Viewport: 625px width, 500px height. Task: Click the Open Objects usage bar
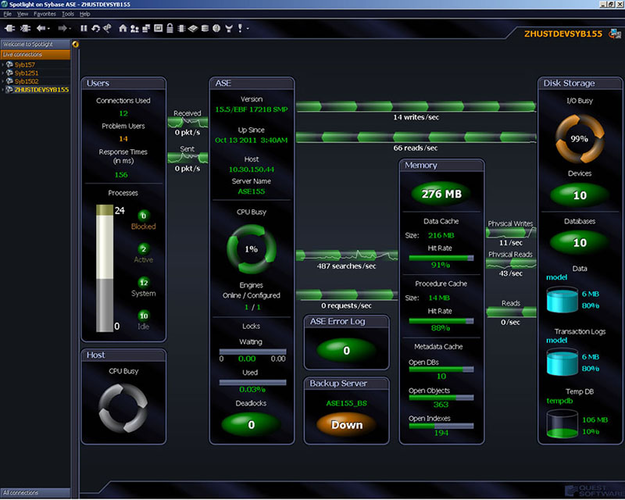(441, 398)
